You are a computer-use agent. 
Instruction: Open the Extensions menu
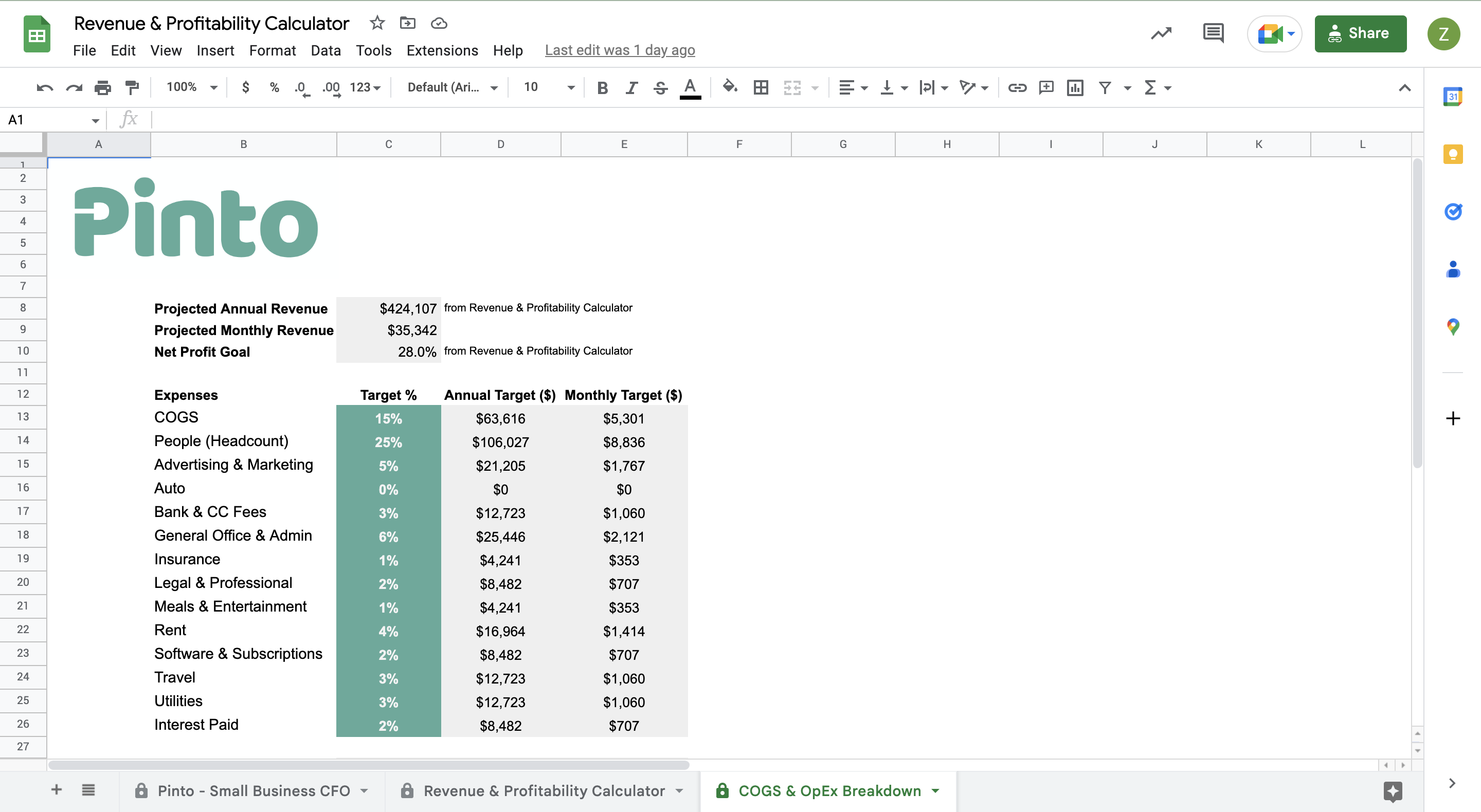click(442, 50)
